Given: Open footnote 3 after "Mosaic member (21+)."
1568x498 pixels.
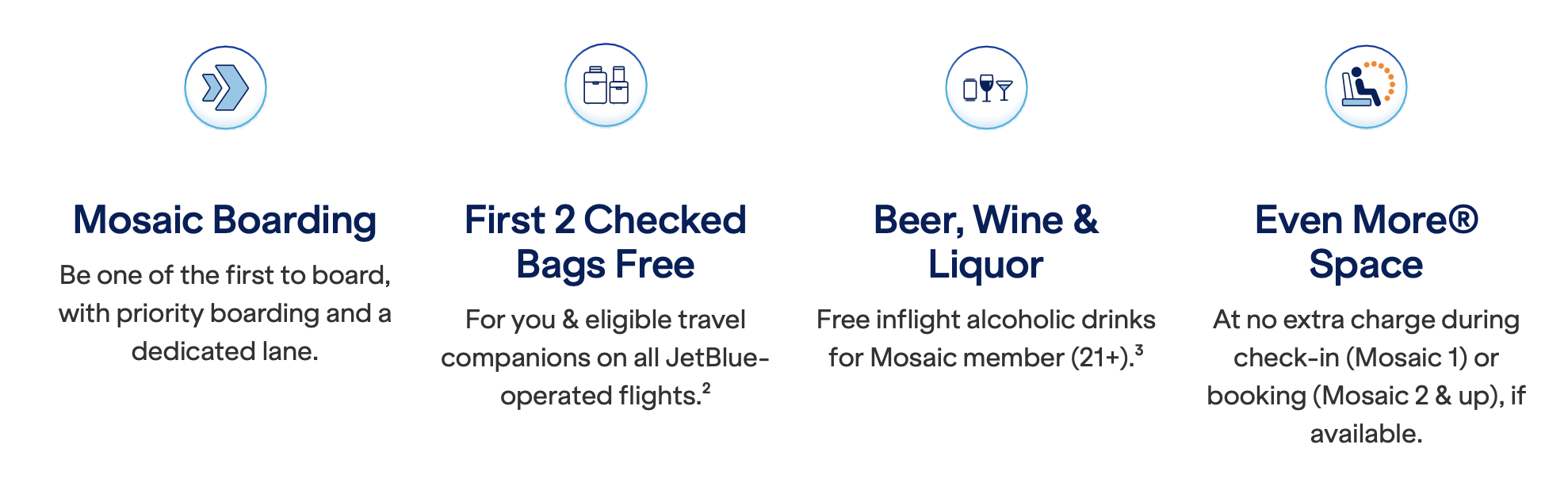Looking at the screenshot, I should pos(1139,350).
